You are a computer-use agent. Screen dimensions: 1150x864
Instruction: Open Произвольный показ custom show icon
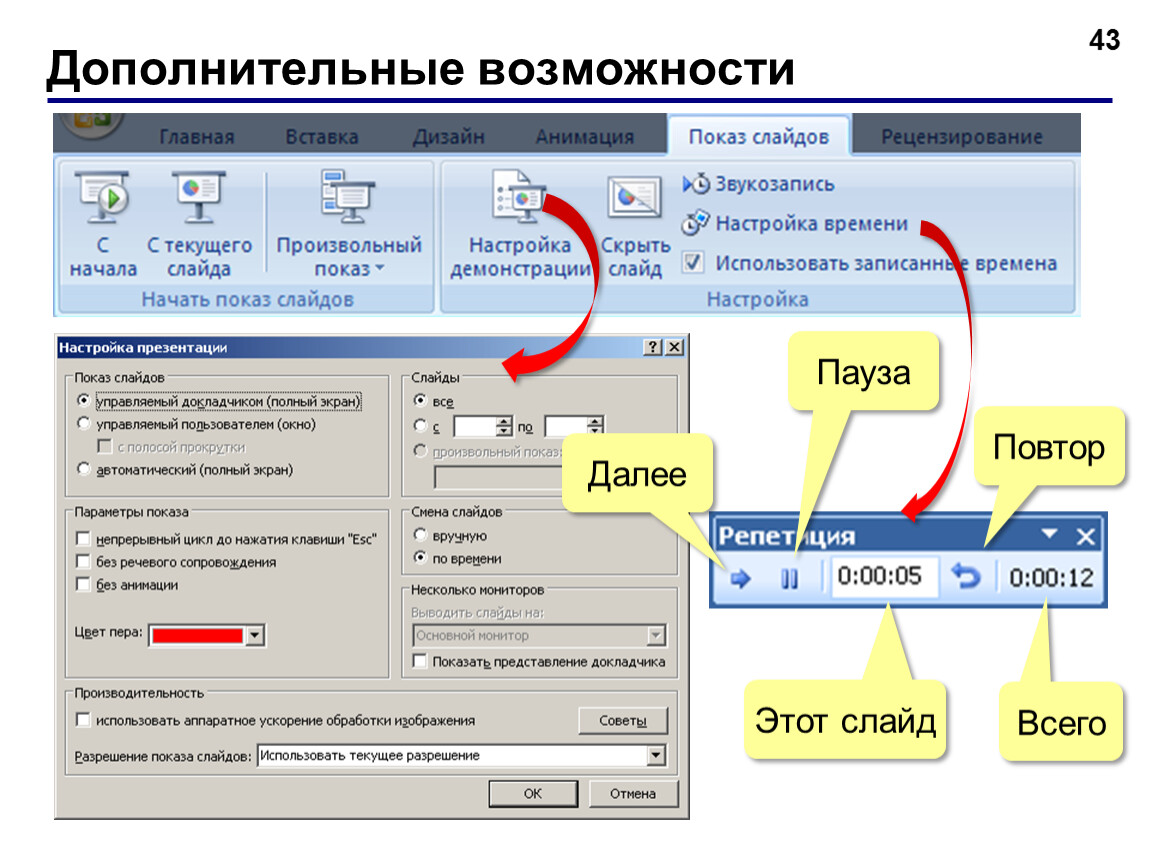pos(348,195)
